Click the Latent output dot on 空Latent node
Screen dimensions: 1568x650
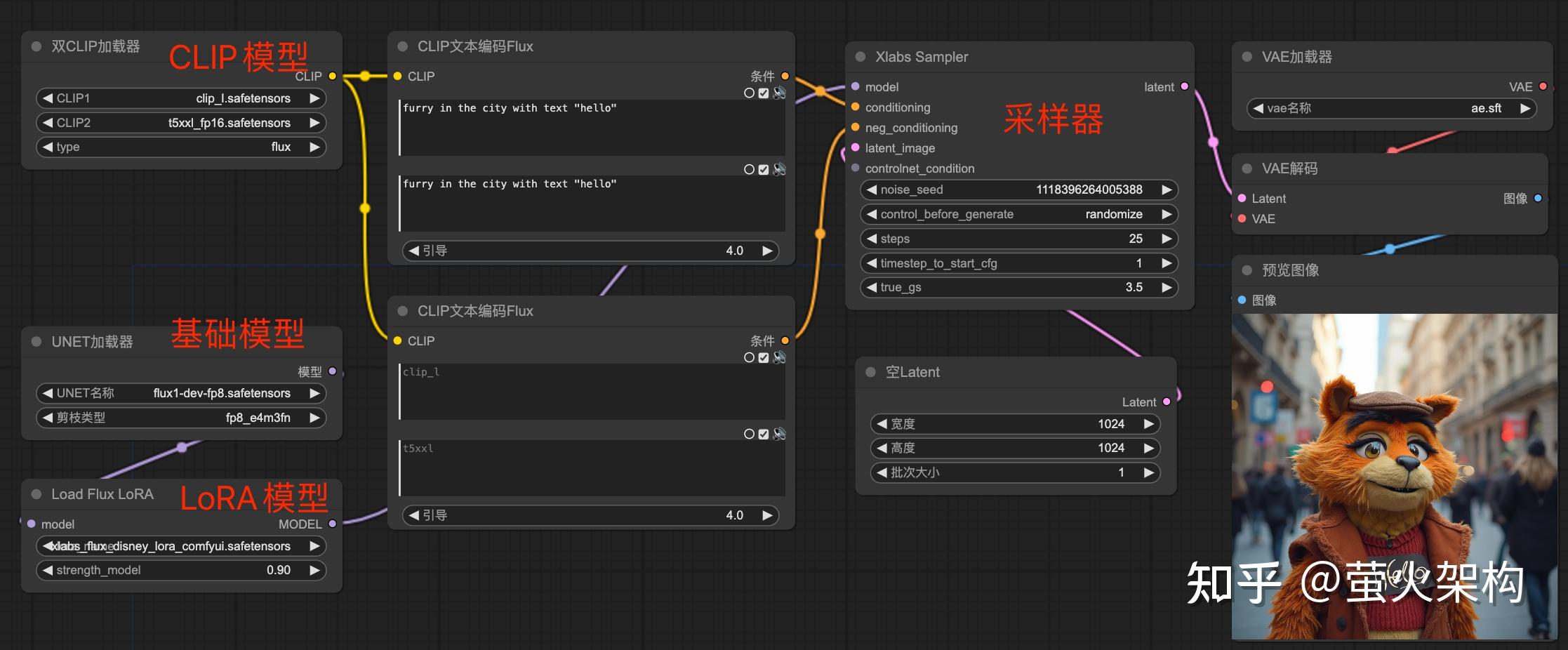[x=1167, y=402]
